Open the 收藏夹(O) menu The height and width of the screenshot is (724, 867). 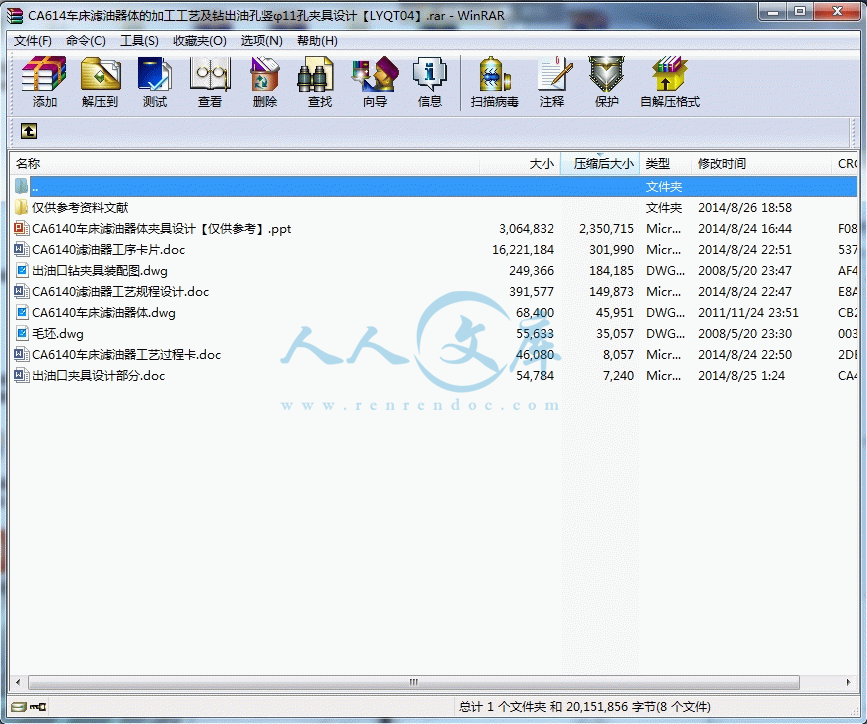click(200, 40)
